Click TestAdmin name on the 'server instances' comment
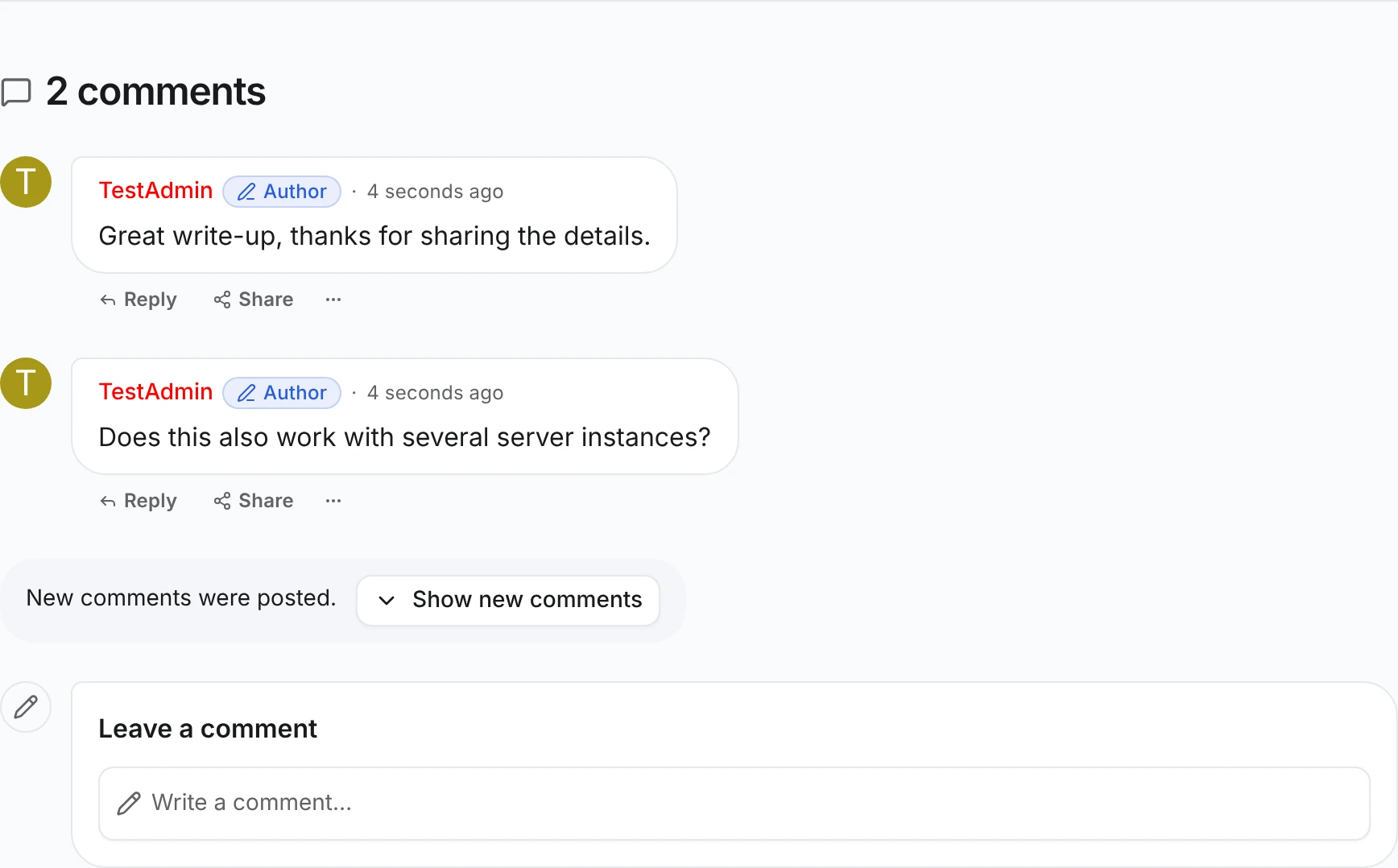The image size is (1398, 868). tap(155, 392)
